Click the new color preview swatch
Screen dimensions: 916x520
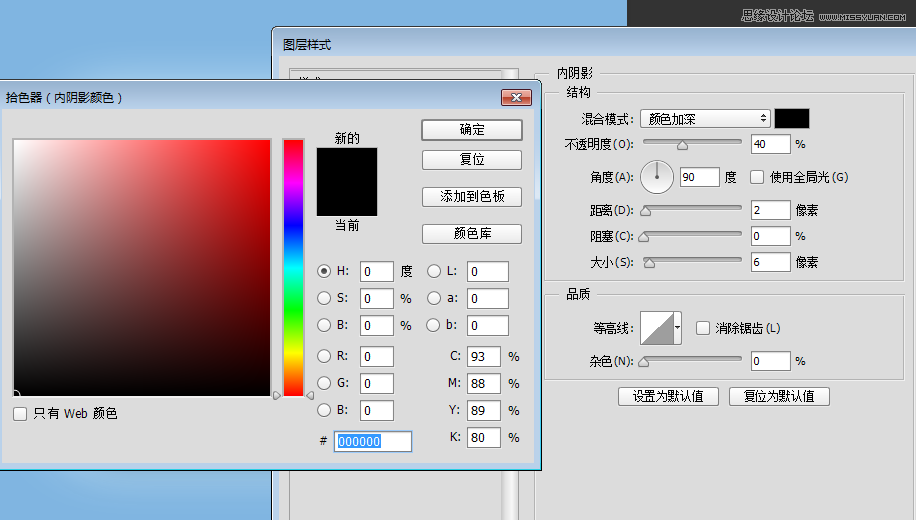point(347,165)
